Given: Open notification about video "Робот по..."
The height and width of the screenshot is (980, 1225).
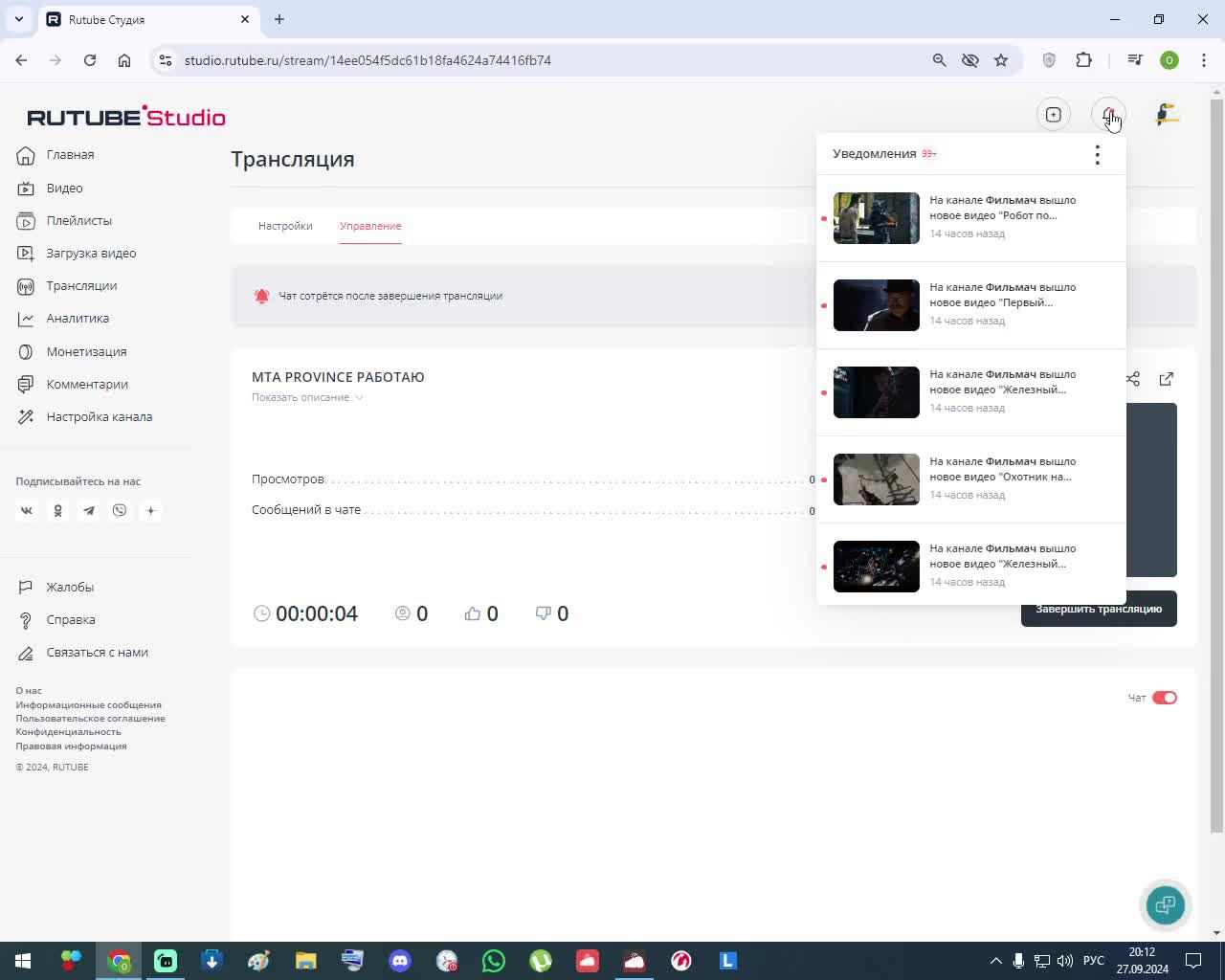Looking at the screenshot, I should point(970,218).
